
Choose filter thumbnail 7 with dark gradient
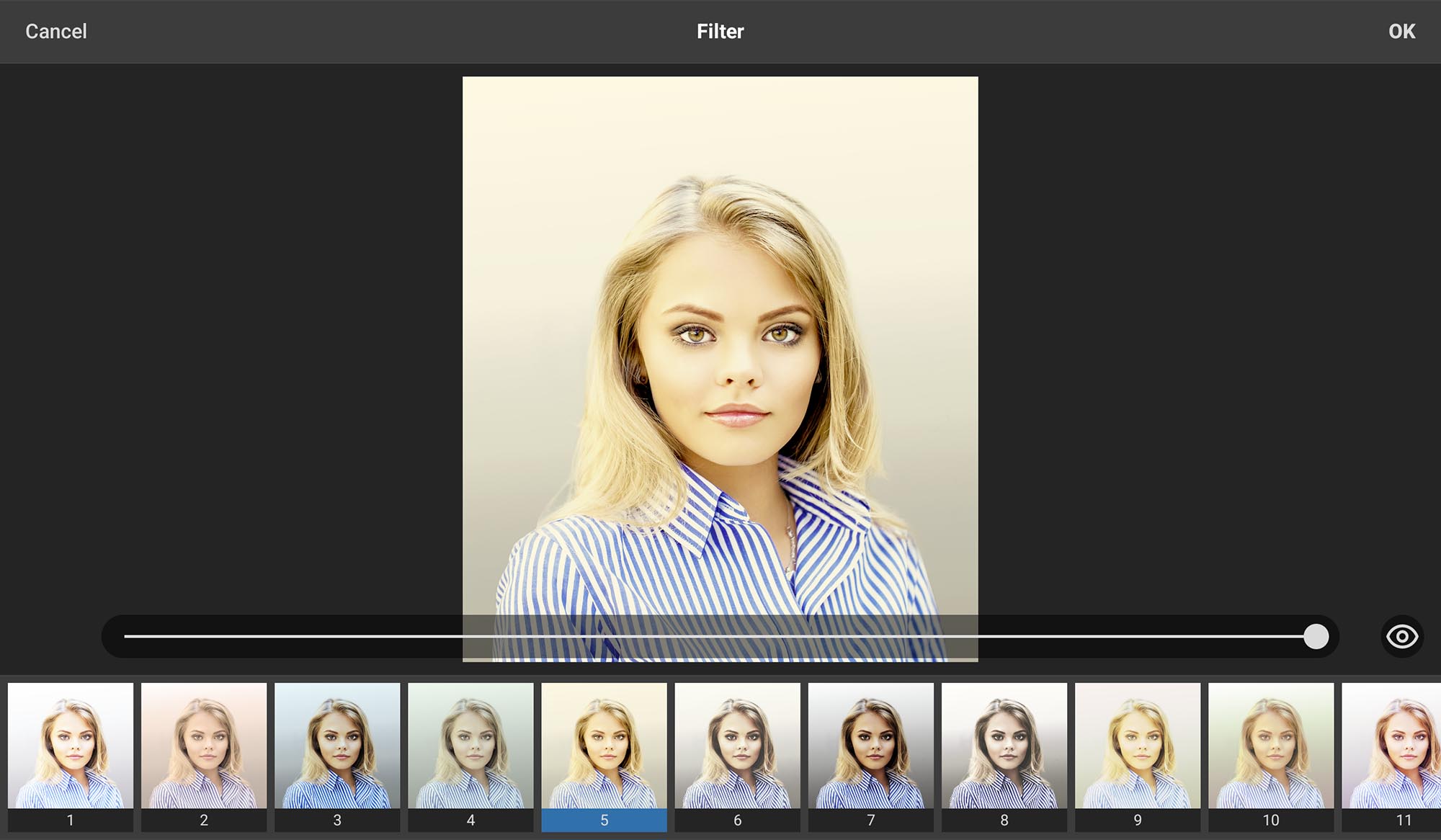click(x=870, y=746)
